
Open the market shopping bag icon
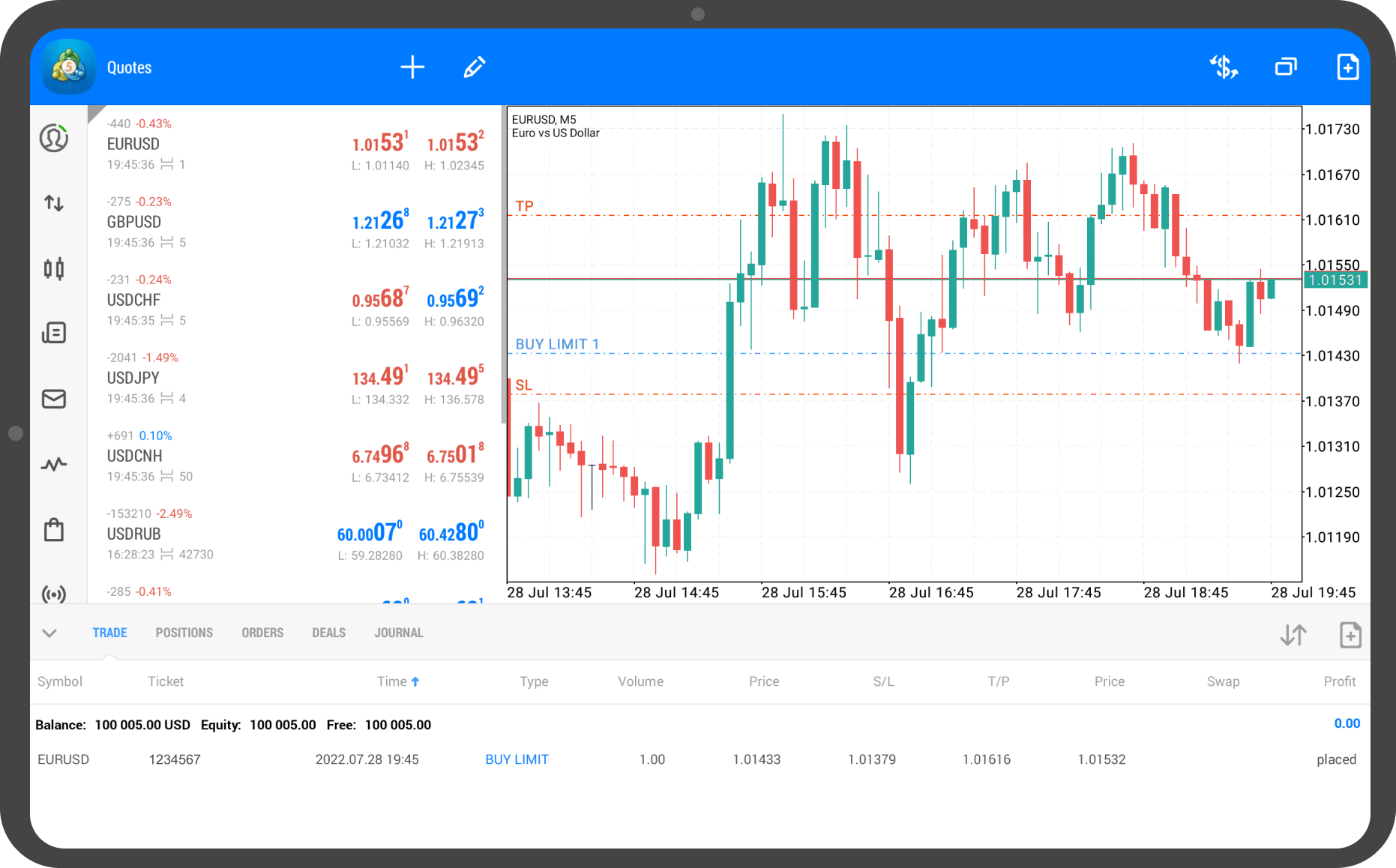pyautogui.click(x=54, y=529)
